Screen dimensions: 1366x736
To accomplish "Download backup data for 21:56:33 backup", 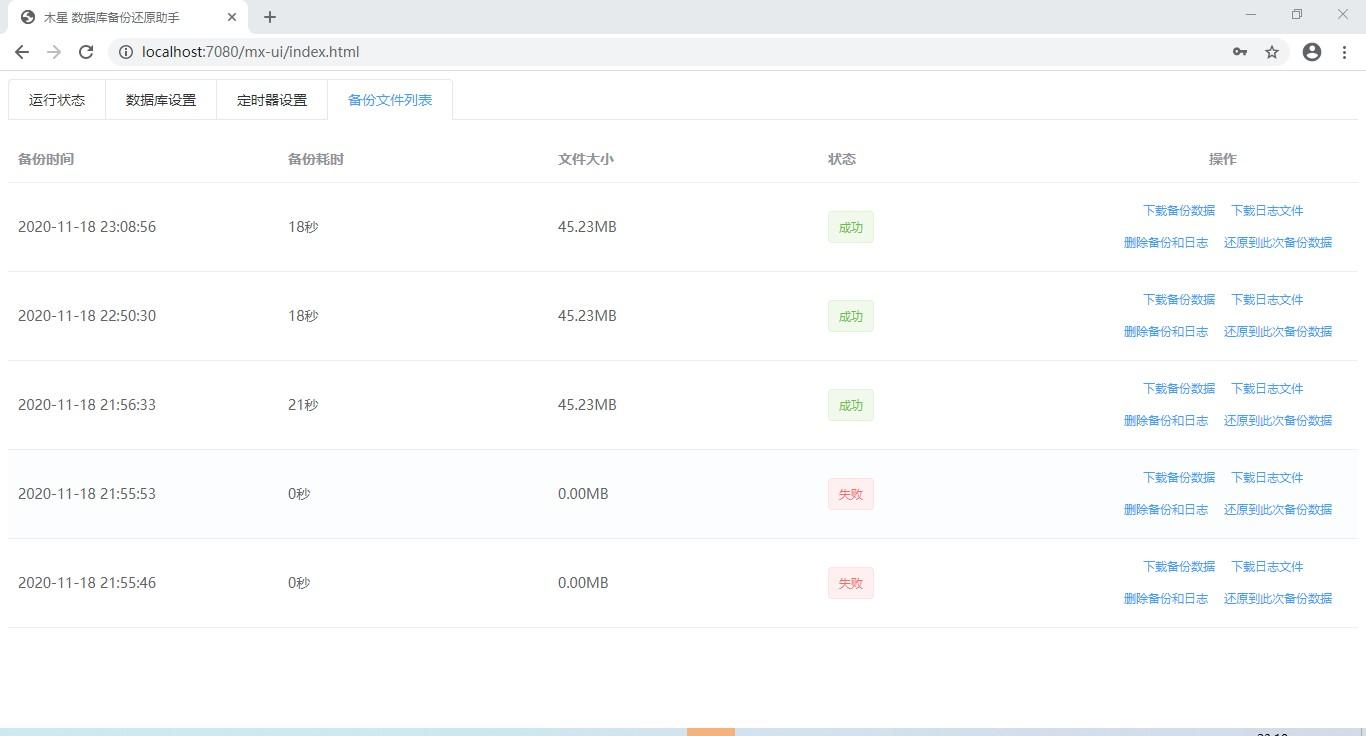I will tap(1179, 389).
